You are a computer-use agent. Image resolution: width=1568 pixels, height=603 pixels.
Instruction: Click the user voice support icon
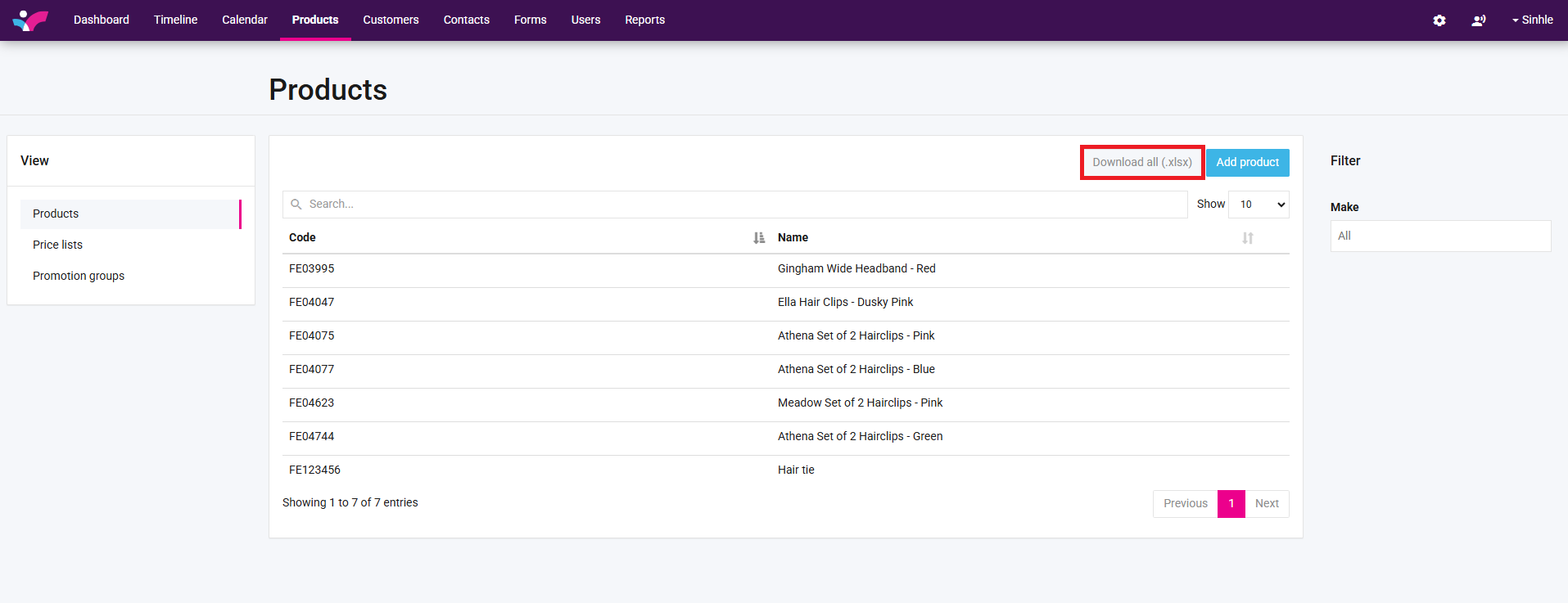click(x=1478, y=20)
